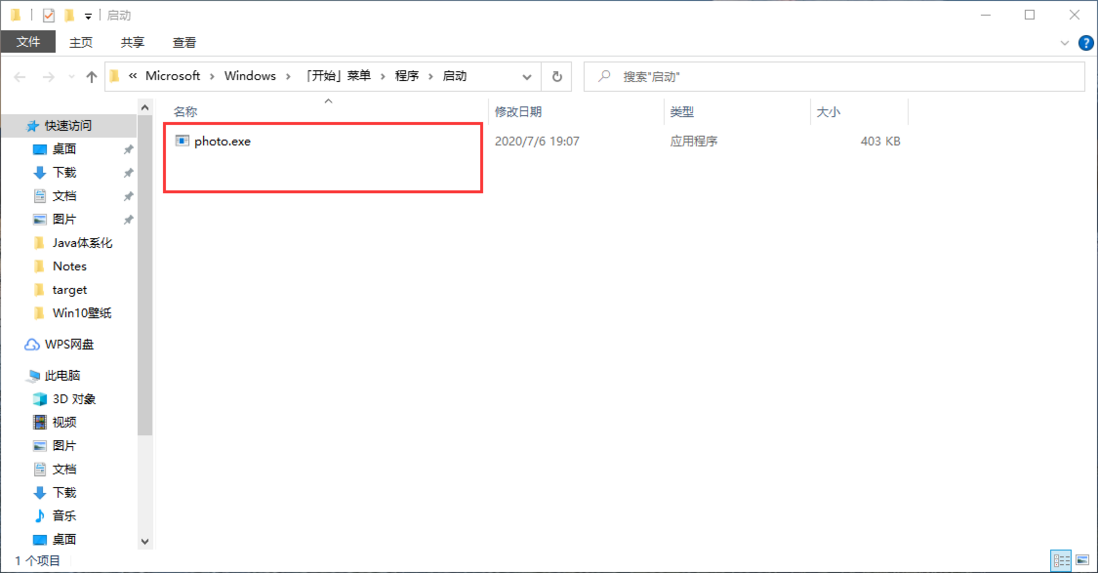Click the pin icon beside 桌面
1098x573 pixels.
point(128,149)
